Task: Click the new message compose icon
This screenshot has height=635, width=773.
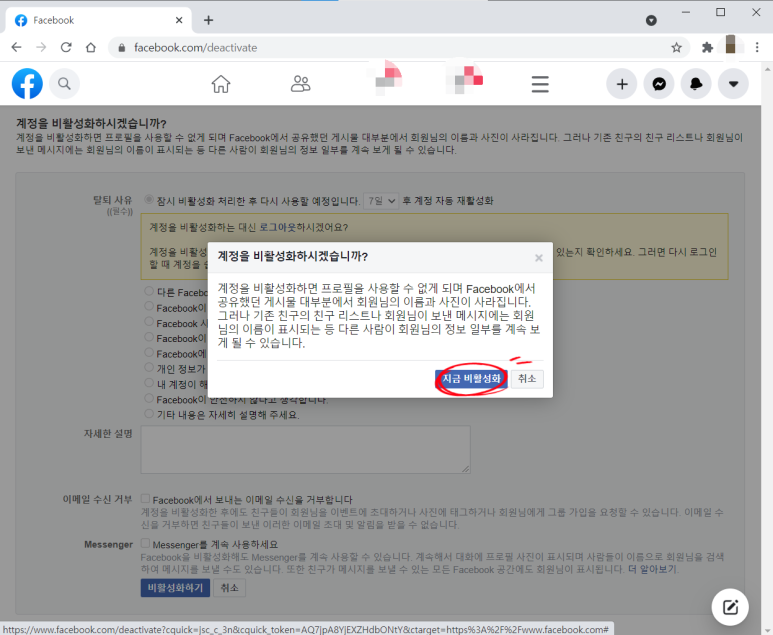Action: point(730,607)
